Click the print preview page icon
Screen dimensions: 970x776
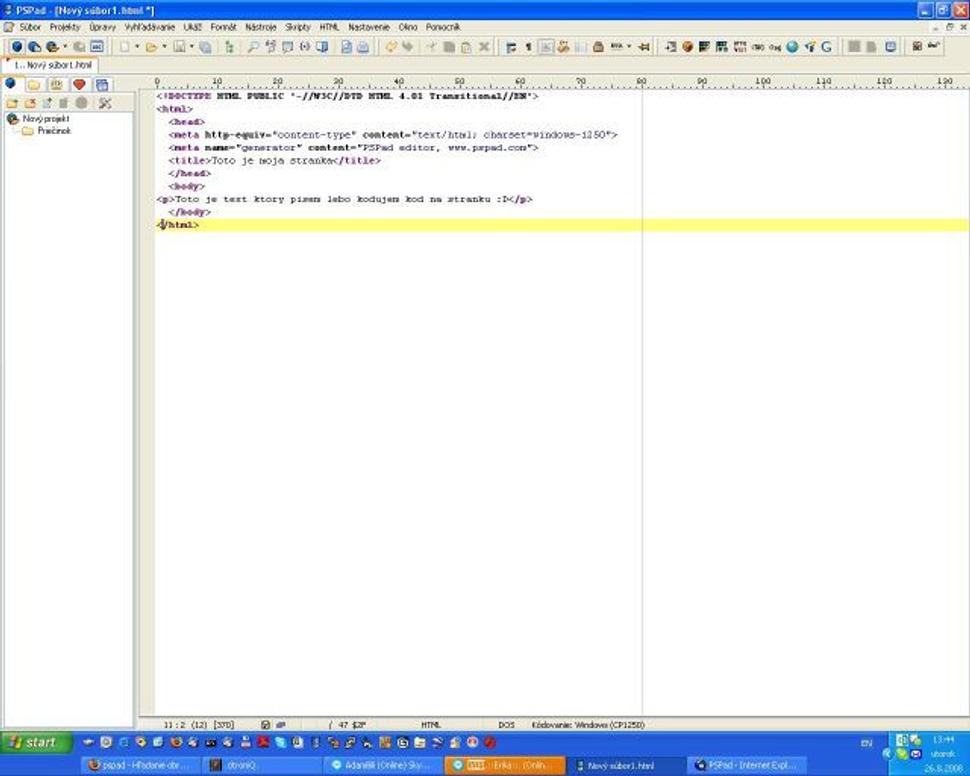(346, 47)
